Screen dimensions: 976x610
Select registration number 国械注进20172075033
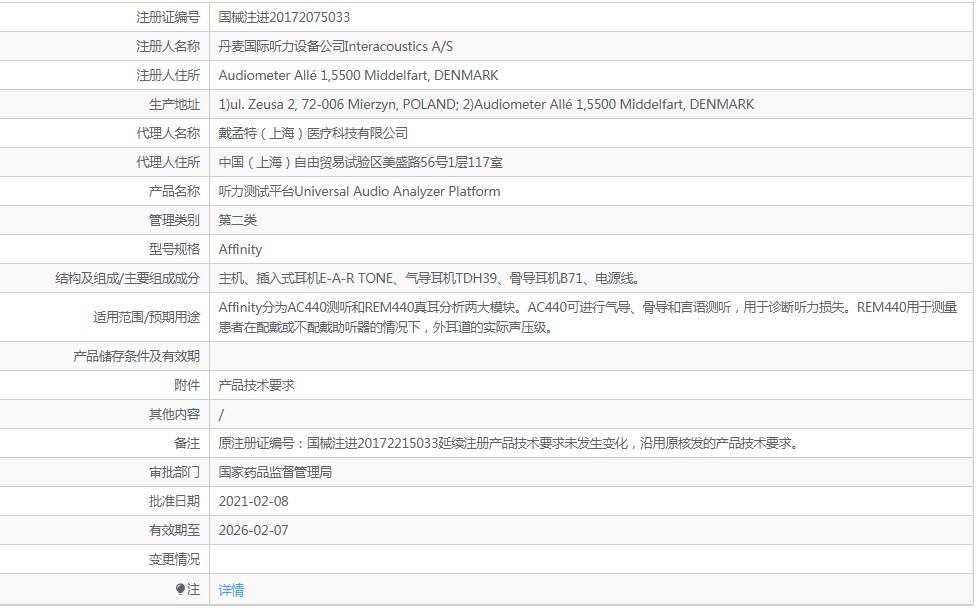(x=284, y=17)
